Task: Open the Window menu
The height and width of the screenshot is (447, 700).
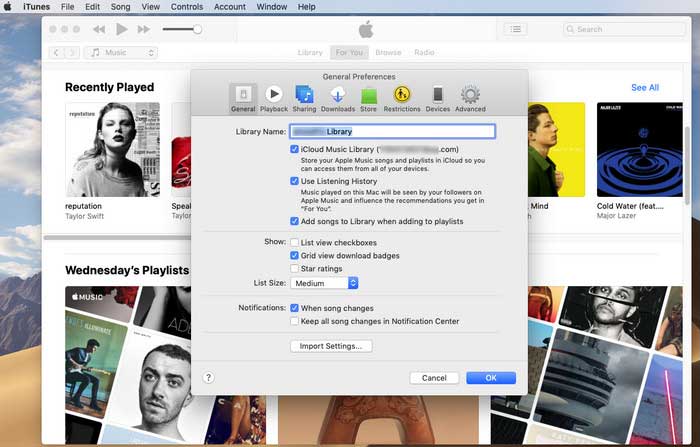Action: click(x=272, y=7)
